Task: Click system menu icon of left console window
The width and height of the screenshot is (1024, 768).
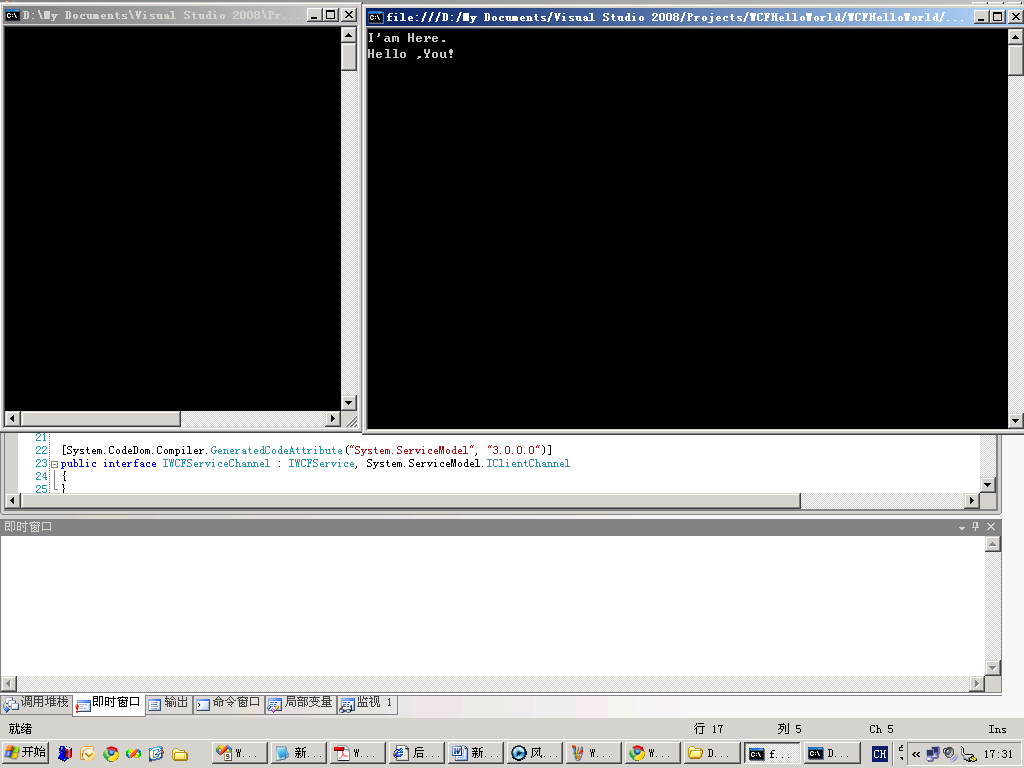Action: 13,15
